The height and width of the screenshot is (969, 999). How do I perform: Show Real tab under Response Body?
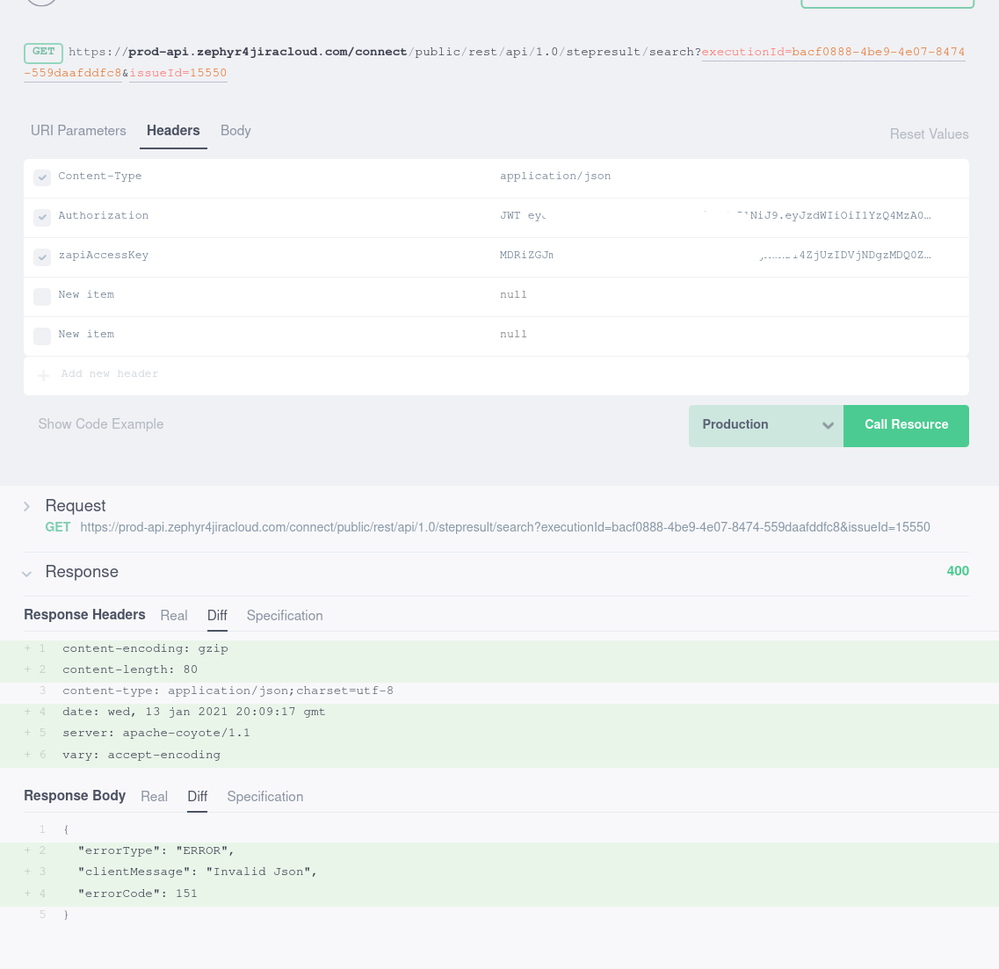(x=154, y=797)
